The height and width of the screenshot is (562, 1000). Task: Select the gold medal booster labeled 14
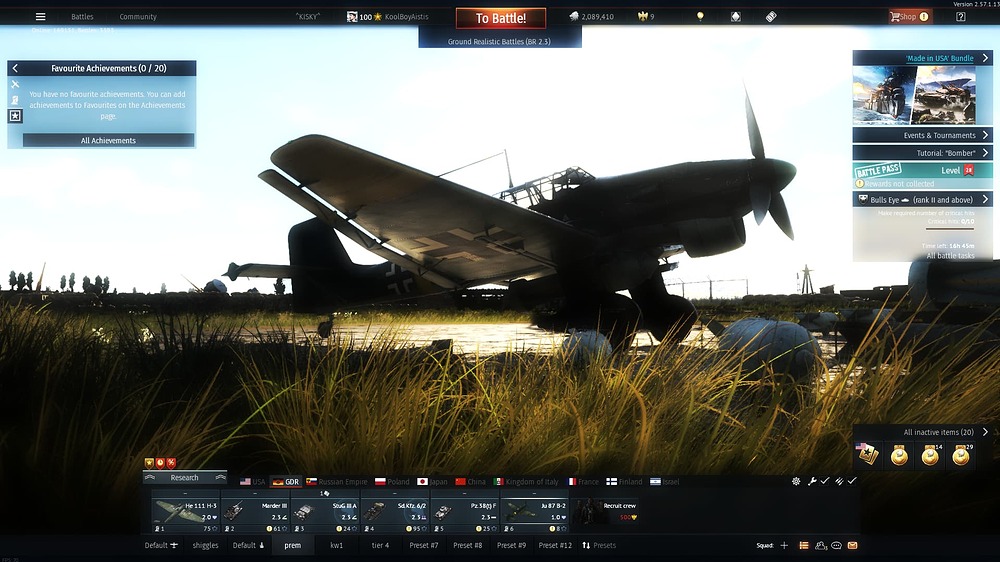pyautogui.click(x=930, y=454)
